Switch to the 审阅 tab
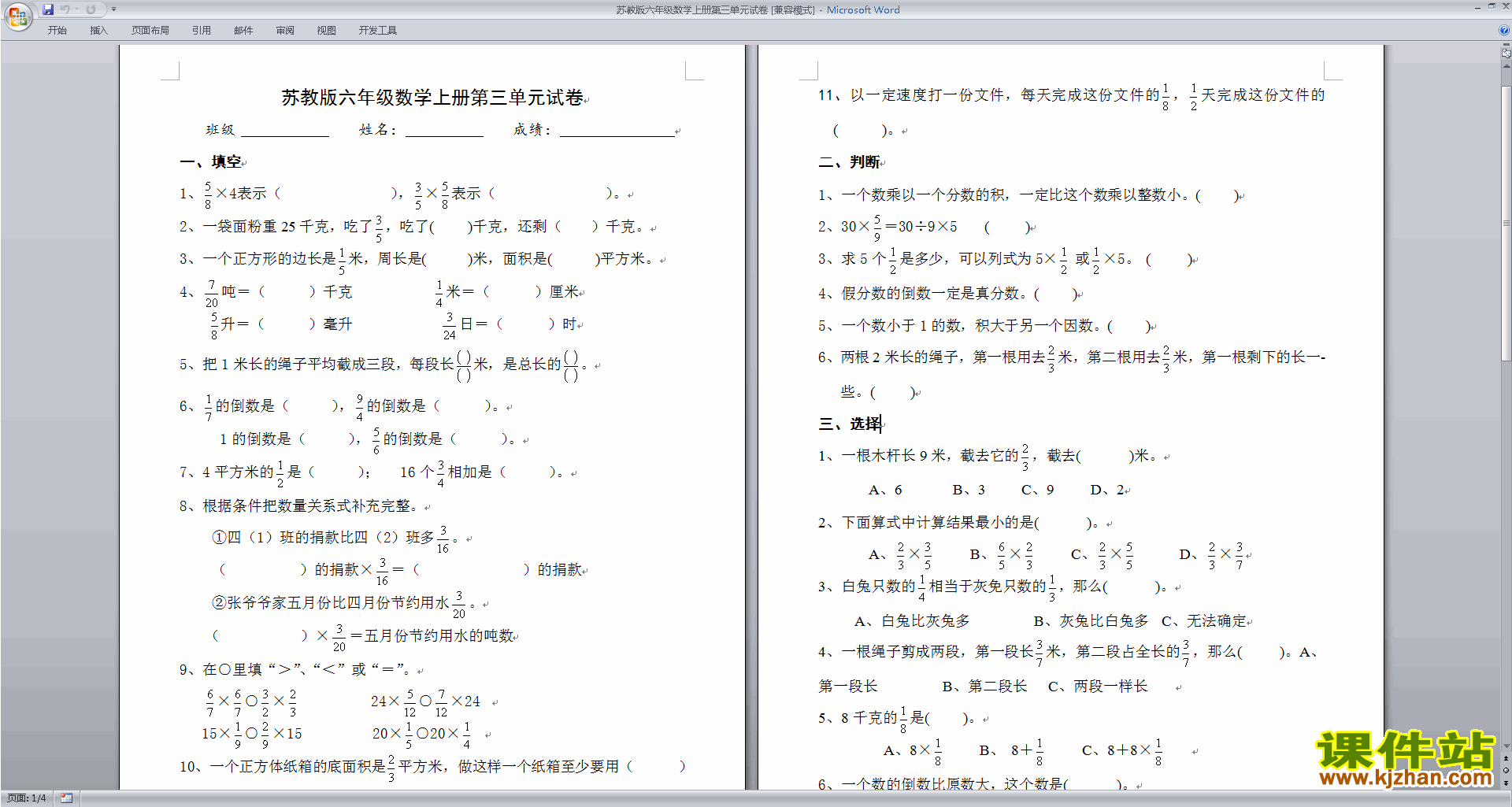Screen dimensions: 1512x807 [285, 31]
